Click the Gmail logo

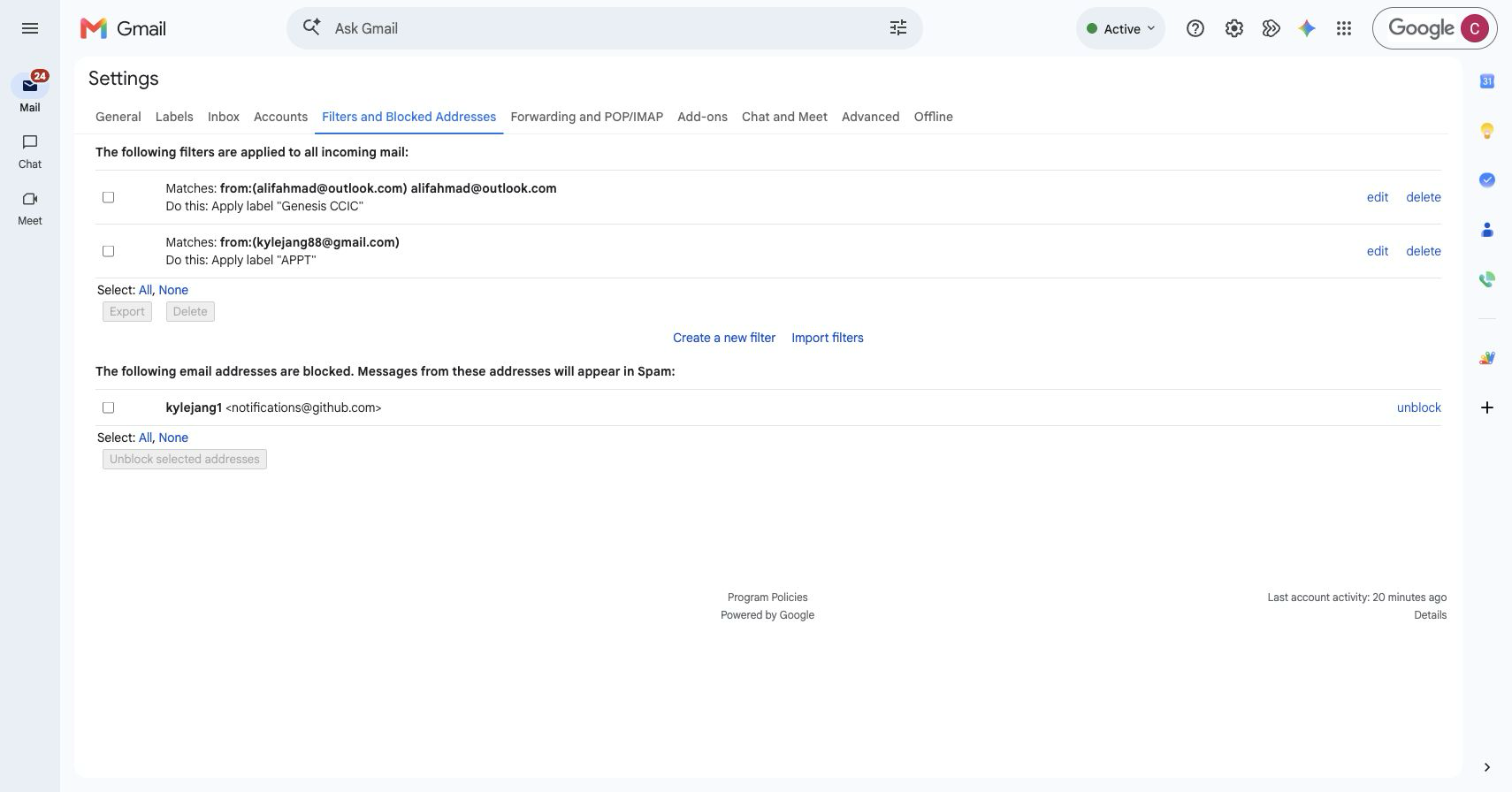pos(123,28)
